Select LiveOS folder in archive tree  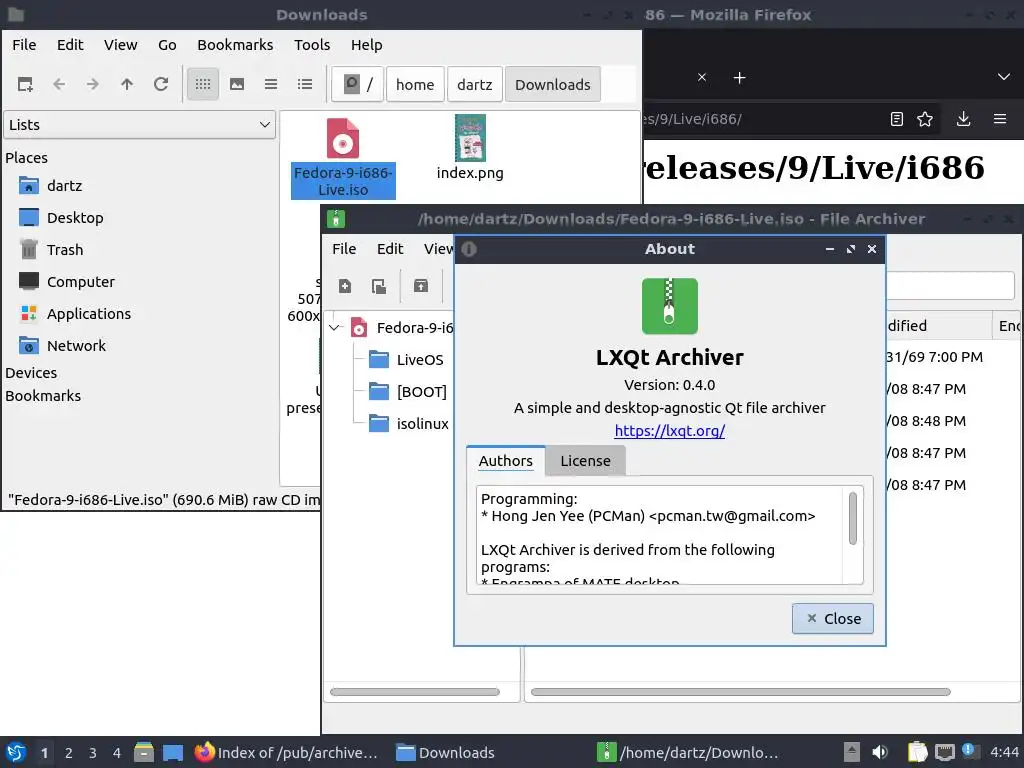click(406, 359)
